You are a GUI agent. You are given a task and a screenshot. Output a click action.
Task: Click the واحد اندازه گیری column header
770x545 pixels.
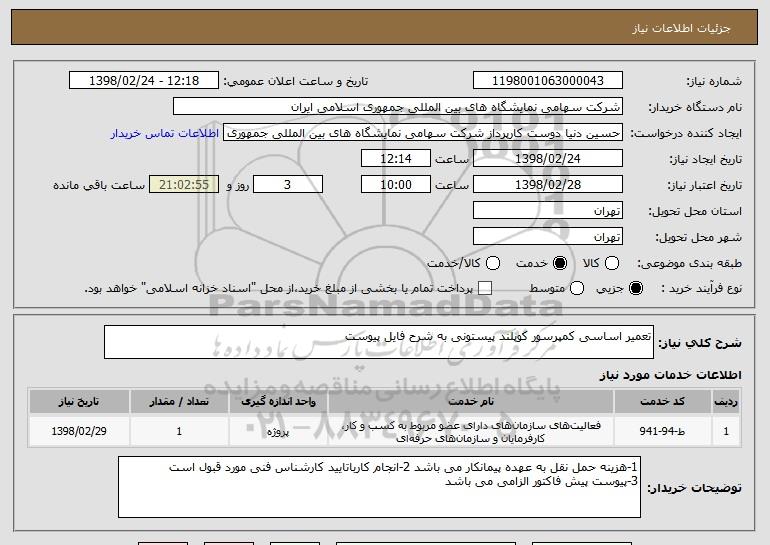[x=278, y=402]
